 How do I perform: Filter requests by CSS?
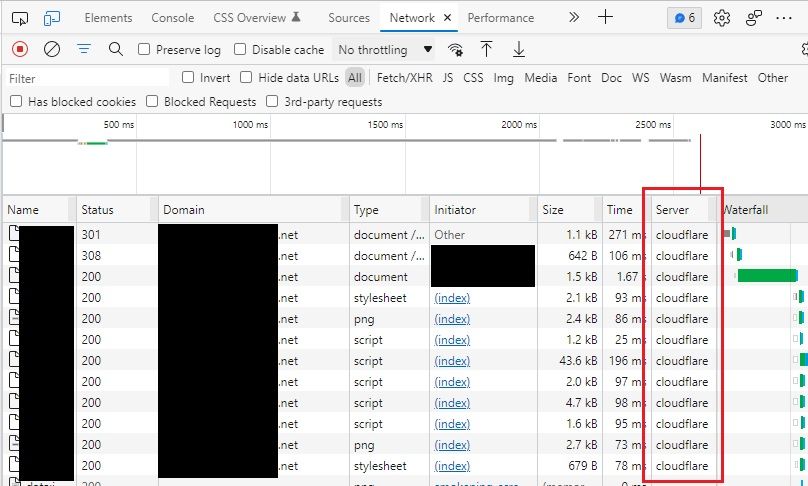(473, 78)
